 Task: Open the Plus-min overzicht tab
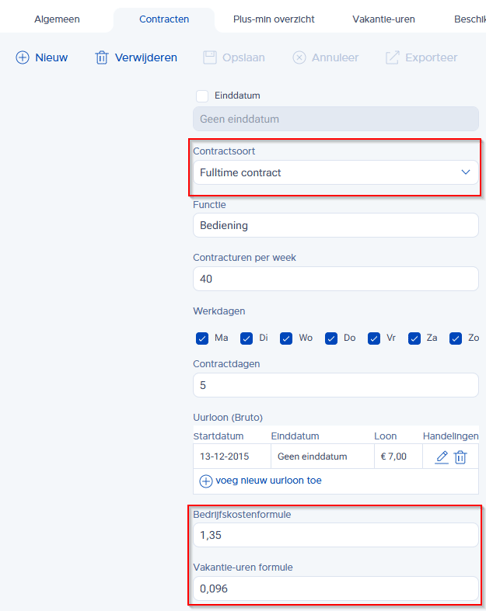[274, 19]
